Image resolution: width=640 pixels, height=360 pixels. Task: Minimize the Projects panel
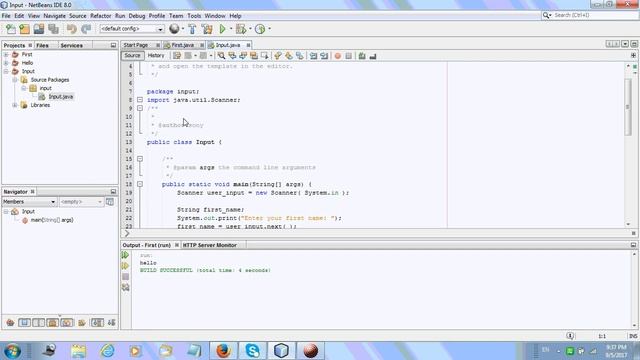tap(113, 45)
